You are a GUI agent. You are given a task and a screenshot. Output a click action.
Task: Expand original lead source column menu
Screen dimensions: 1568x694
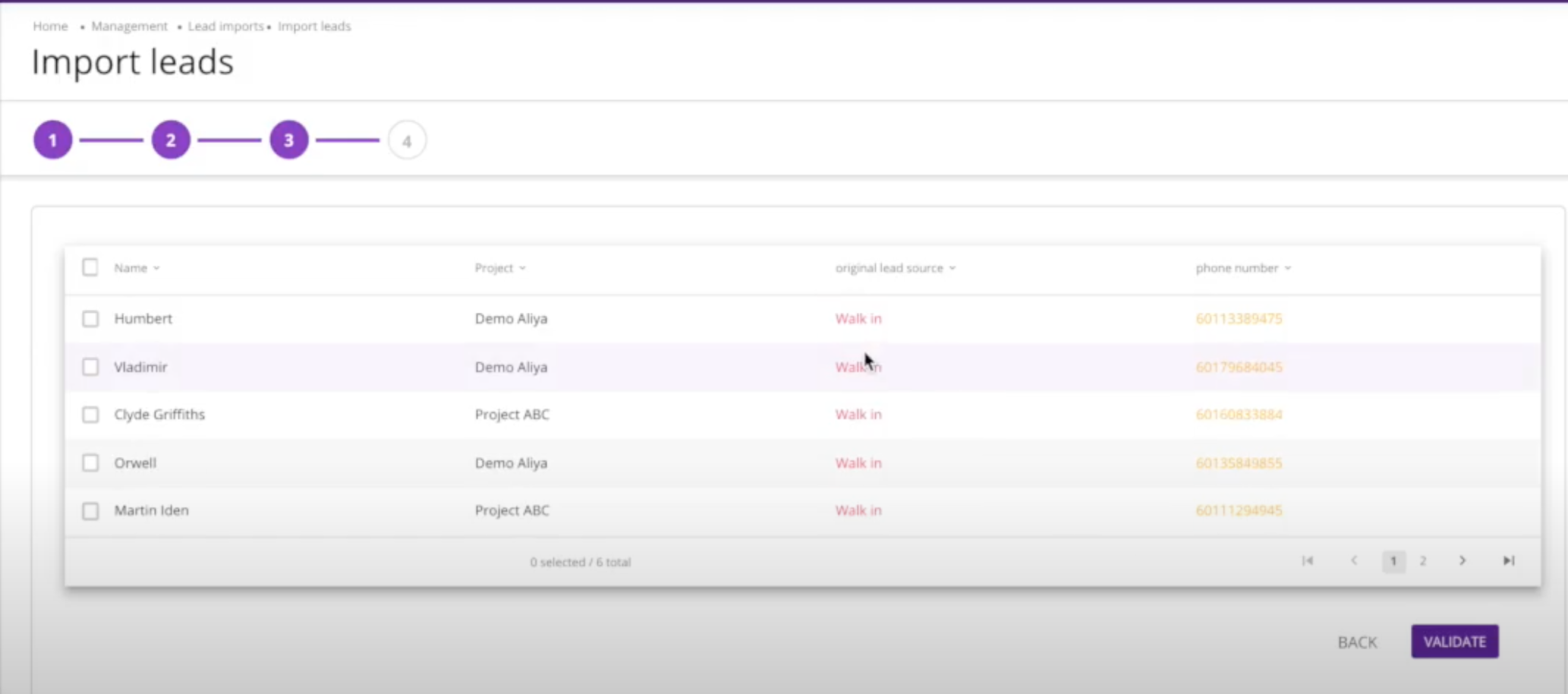952,268
